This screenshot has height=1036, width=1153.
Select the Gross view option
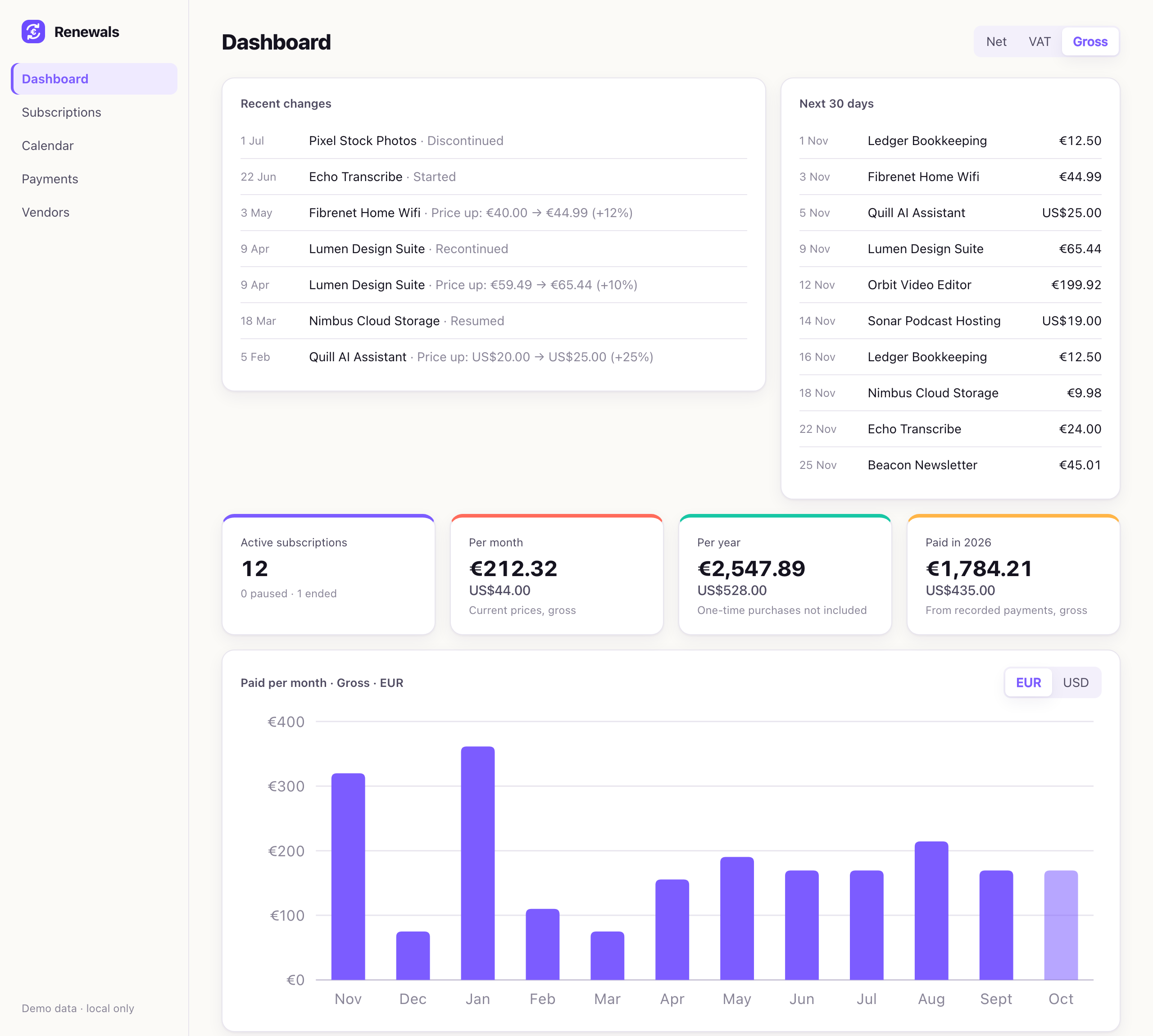1090,41
